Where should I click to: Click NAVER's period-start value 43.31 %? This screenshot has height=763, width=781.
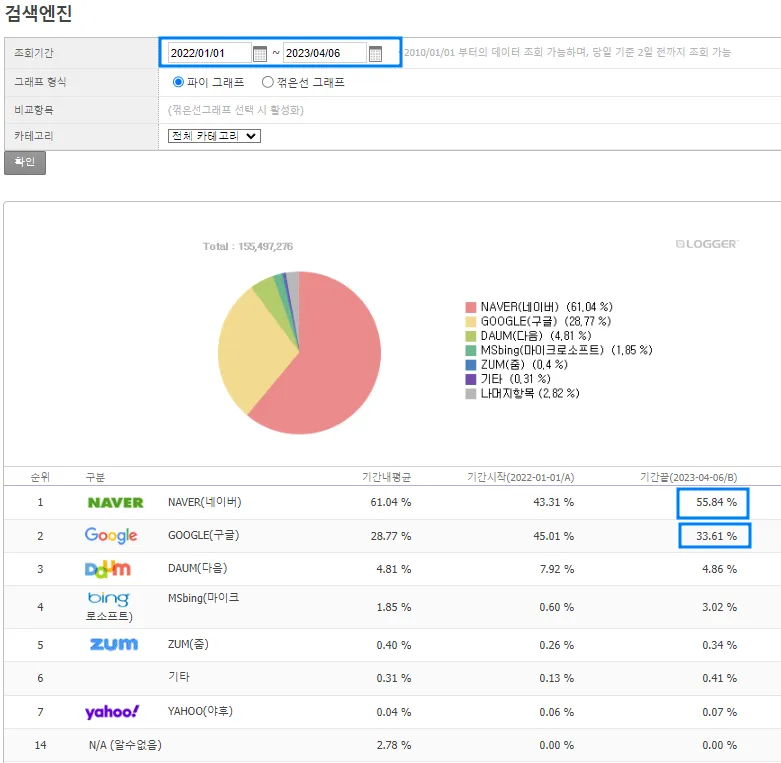coord(553,502)
